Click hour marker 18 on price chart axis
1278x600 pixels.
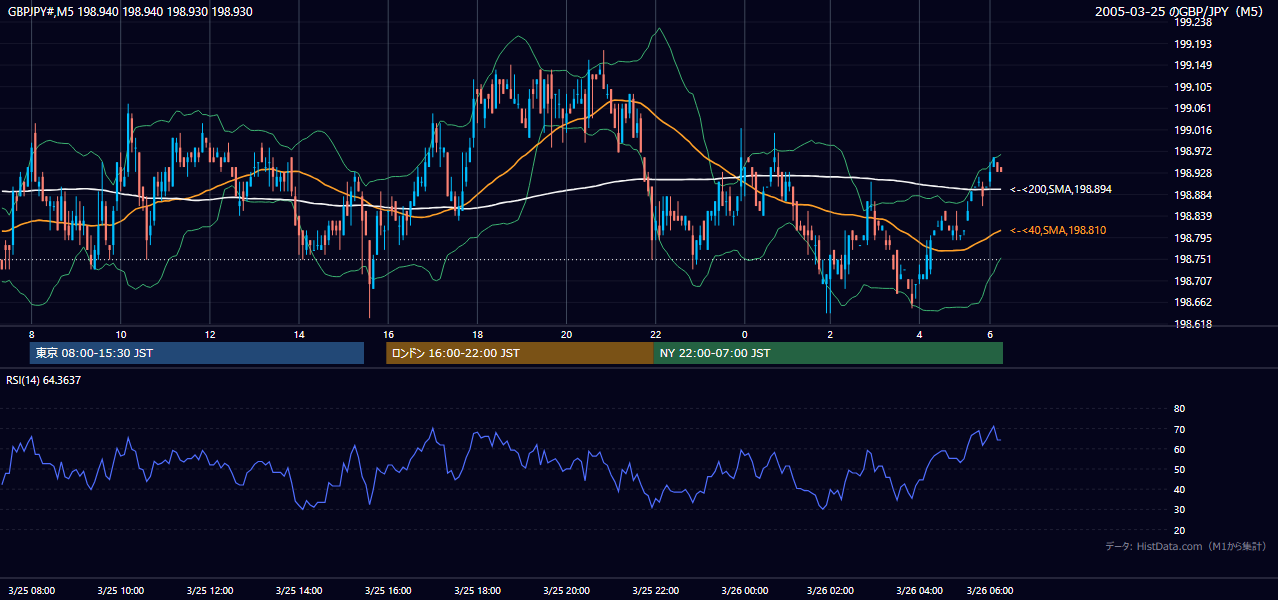pos(477,334)
